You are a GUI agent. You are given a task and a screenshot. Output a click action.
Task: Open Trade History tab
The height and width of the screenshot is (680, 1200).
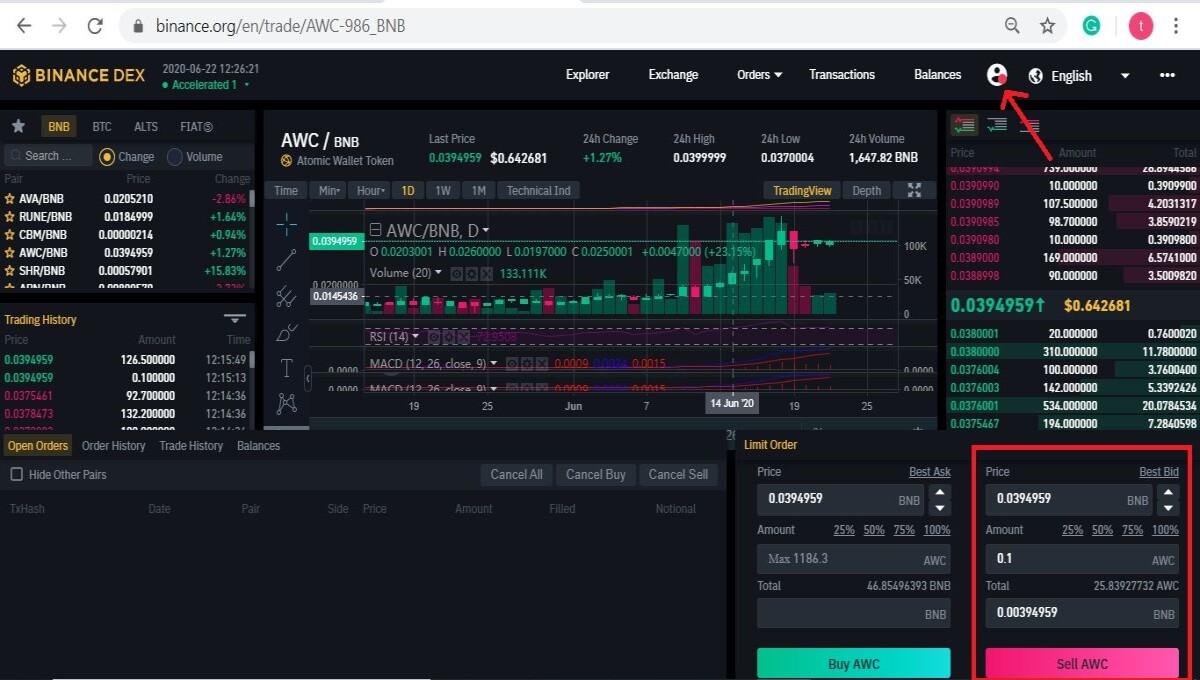pos(191,446)
